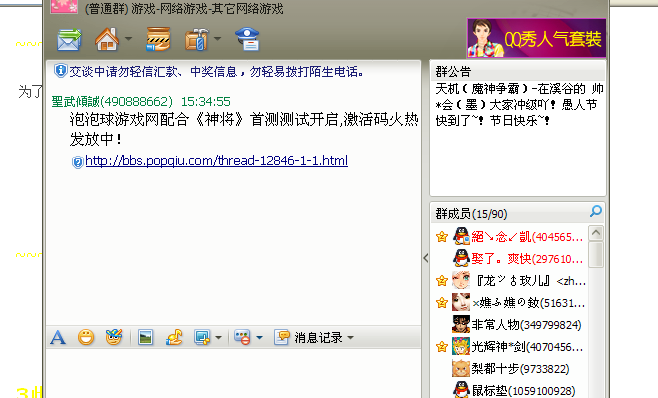
Task: Click into the message input box
Action: coord(233,373)
